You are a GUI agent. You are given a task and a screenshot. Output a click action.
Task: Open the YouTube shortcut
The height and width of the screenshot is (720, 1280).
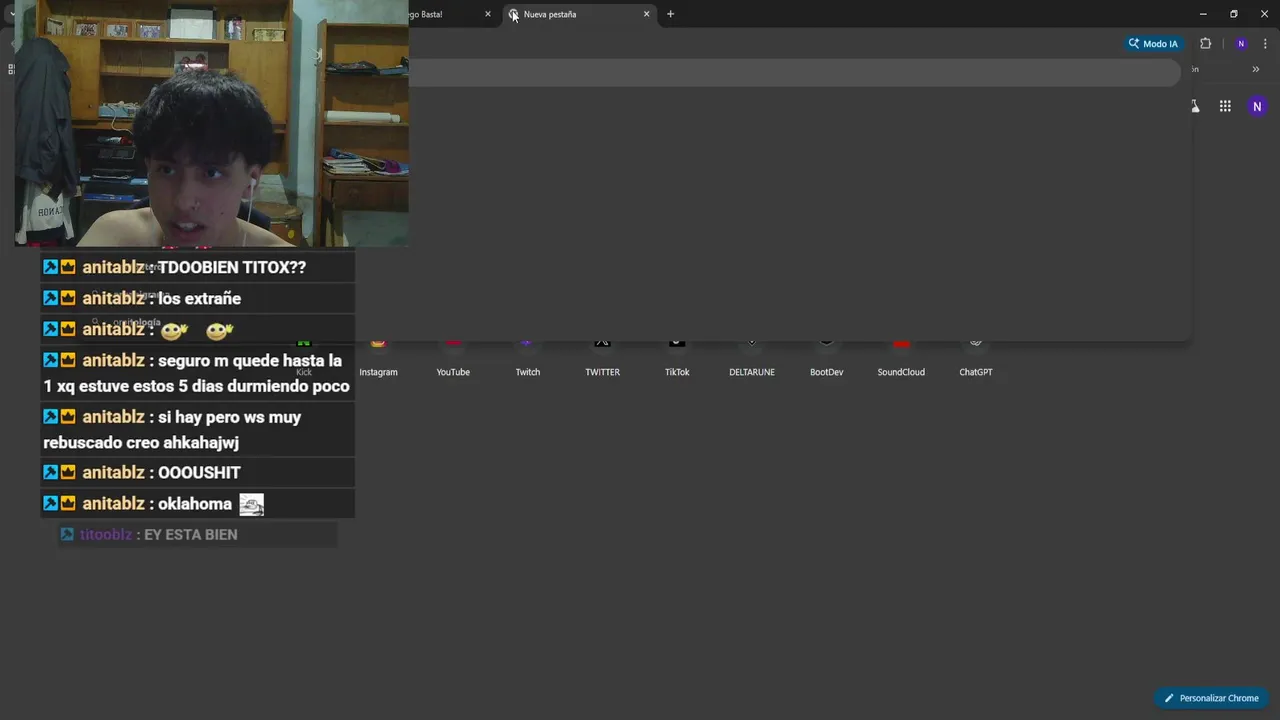tap(453, 357)
